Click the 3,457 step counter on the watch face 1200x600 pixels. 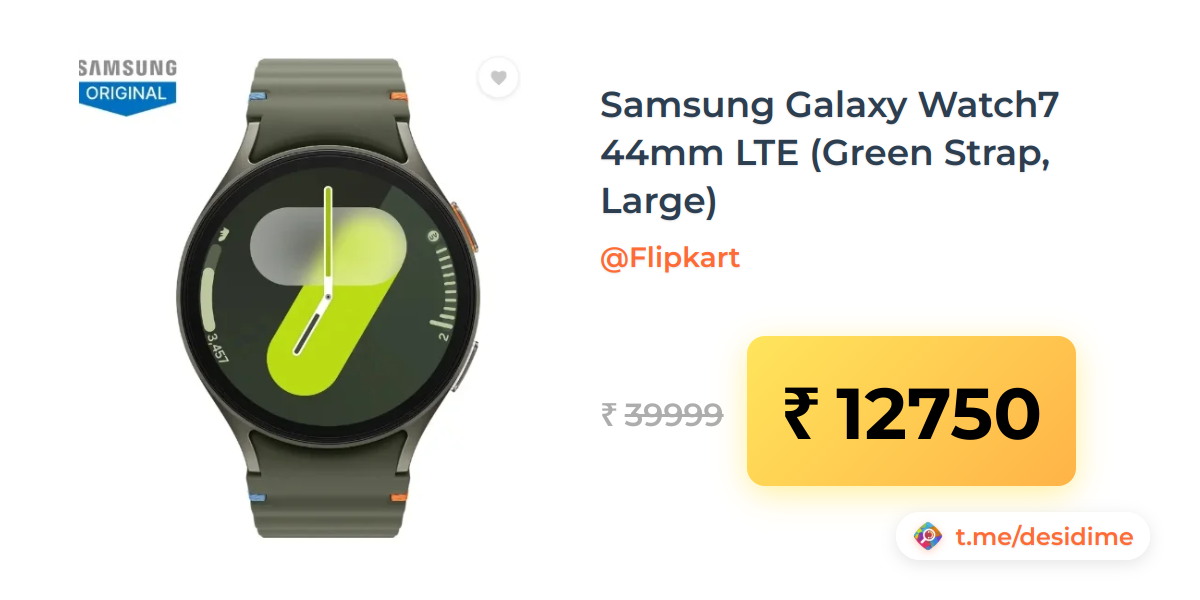216,347
